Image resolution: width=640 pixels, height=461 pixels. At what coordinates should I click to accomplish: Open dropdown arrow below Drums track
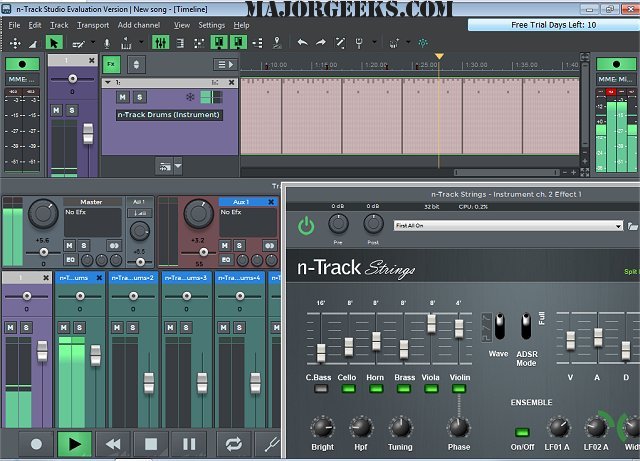click(x=177, y=165)
